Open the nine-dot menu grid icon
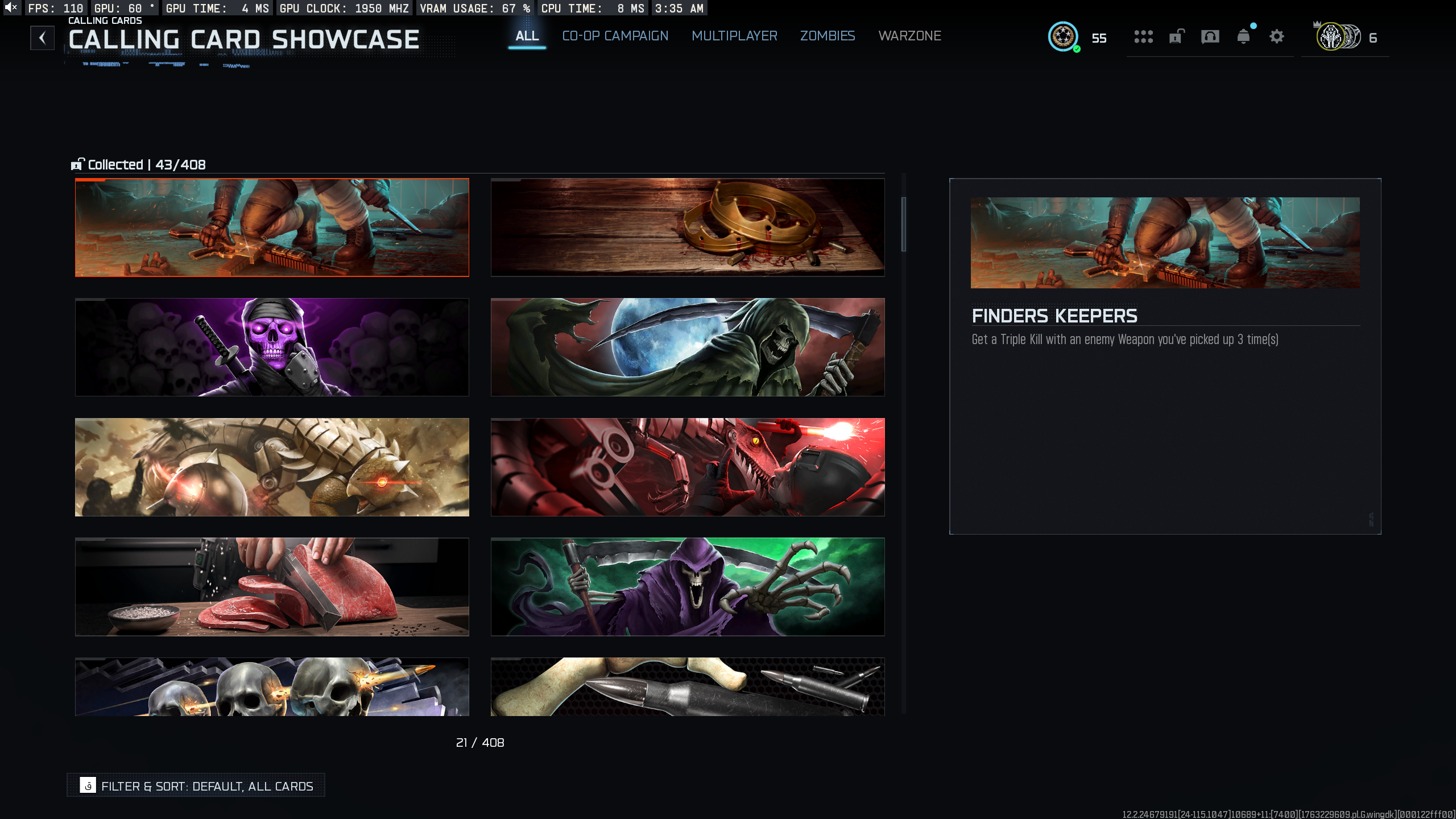 pyautogui.click(x=1143, y=37)
